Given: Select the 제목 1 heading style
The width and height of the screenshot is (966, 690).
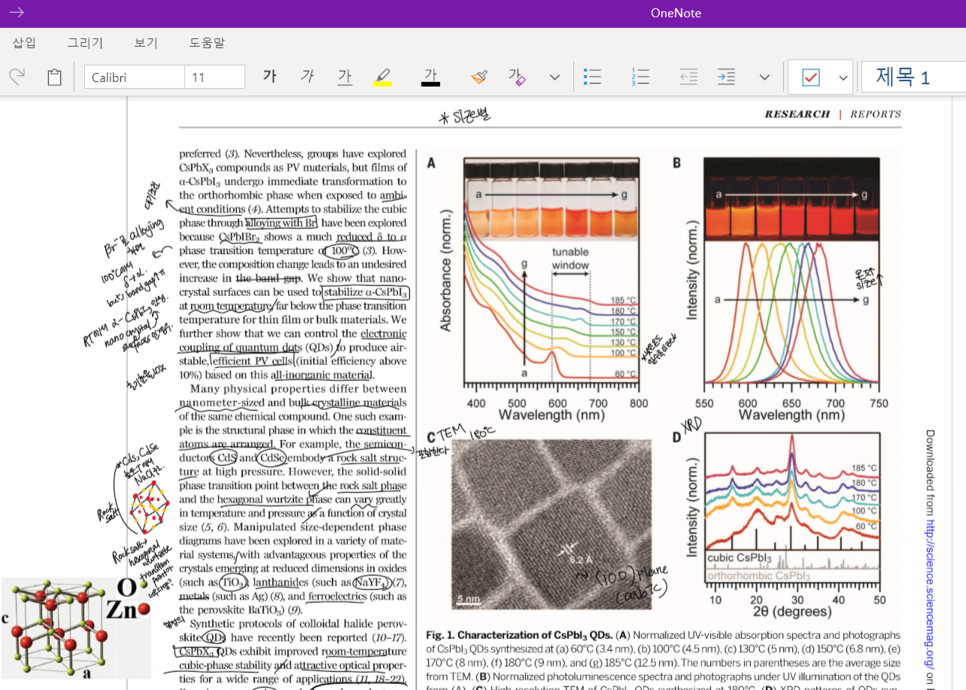Looking at the screenshot, I should coord(914,77).
